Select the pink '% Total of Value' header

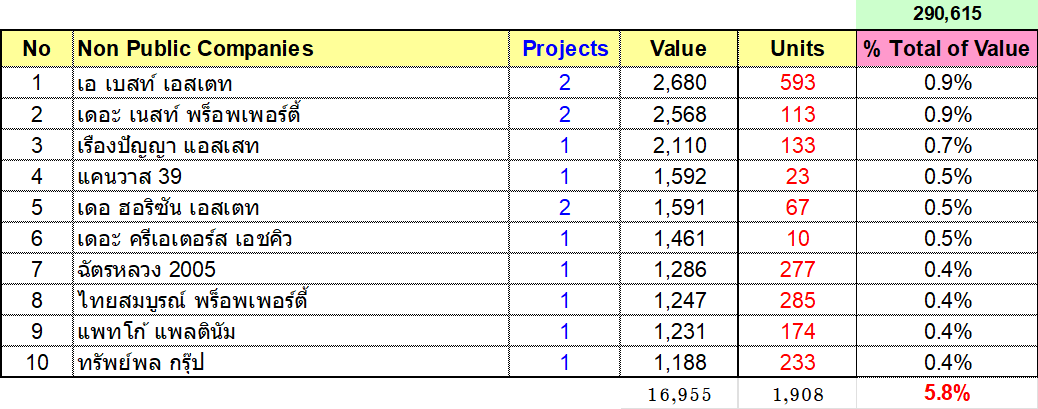point(945,49)
